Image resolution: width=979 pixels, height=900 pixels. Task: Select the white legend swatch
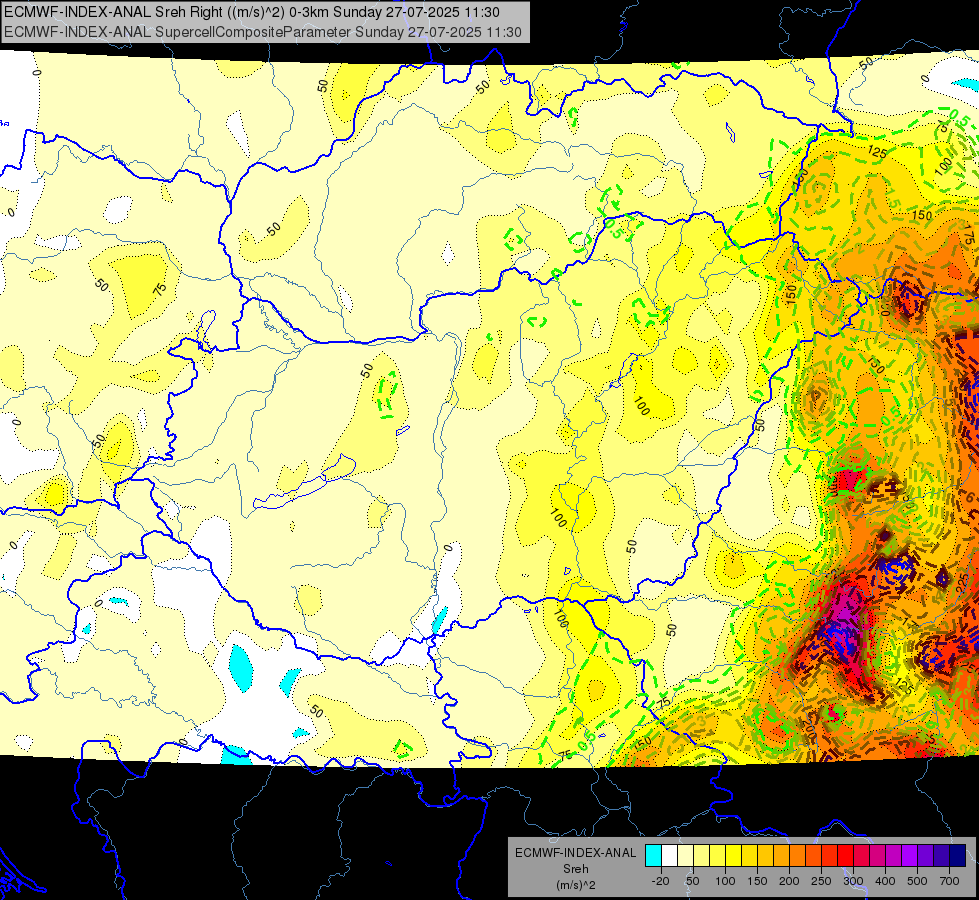(x=669, y=855)
